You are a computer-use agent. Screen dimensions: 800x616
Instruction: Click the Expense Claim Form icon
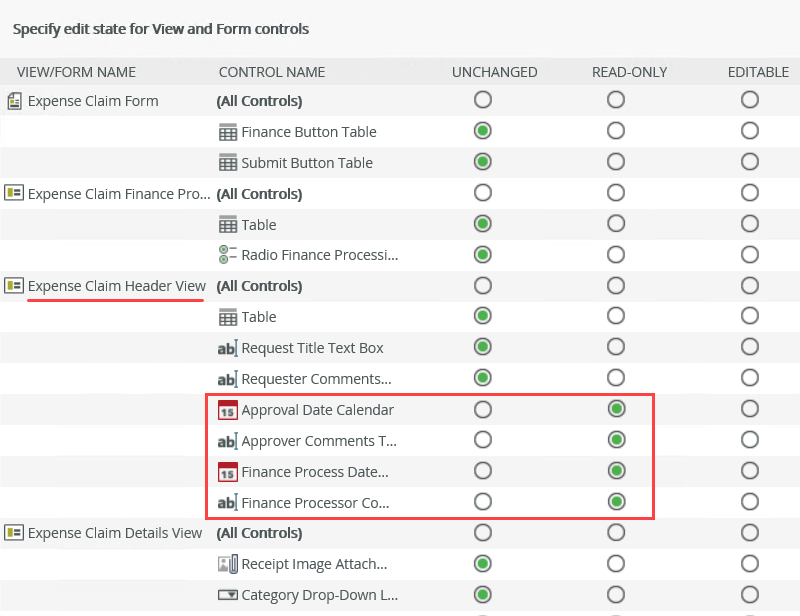tap(14, 101)
